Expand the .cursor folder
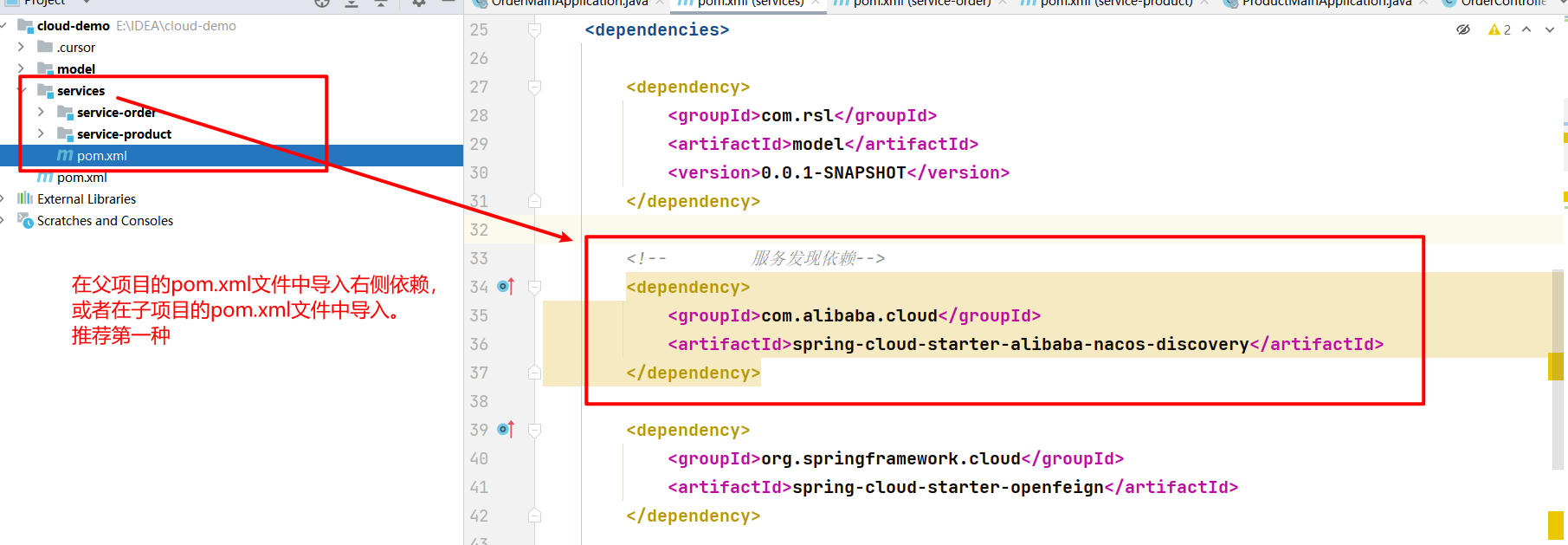 tap(21, 47)
